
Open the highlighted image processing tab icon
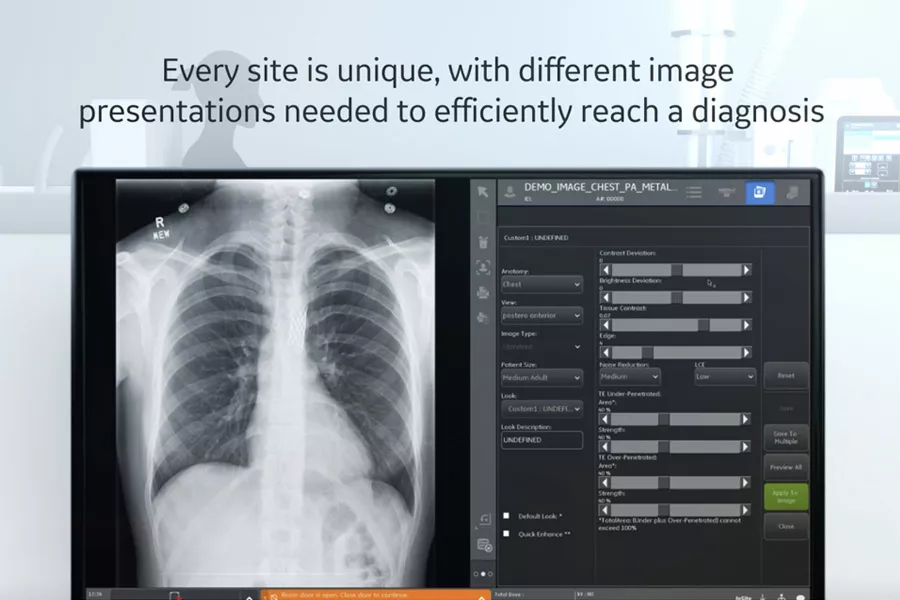coord(759,192)
